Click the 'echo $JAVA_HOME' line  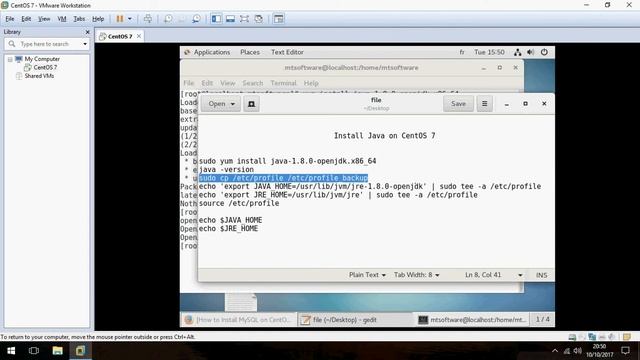click(x=230, y=220)
